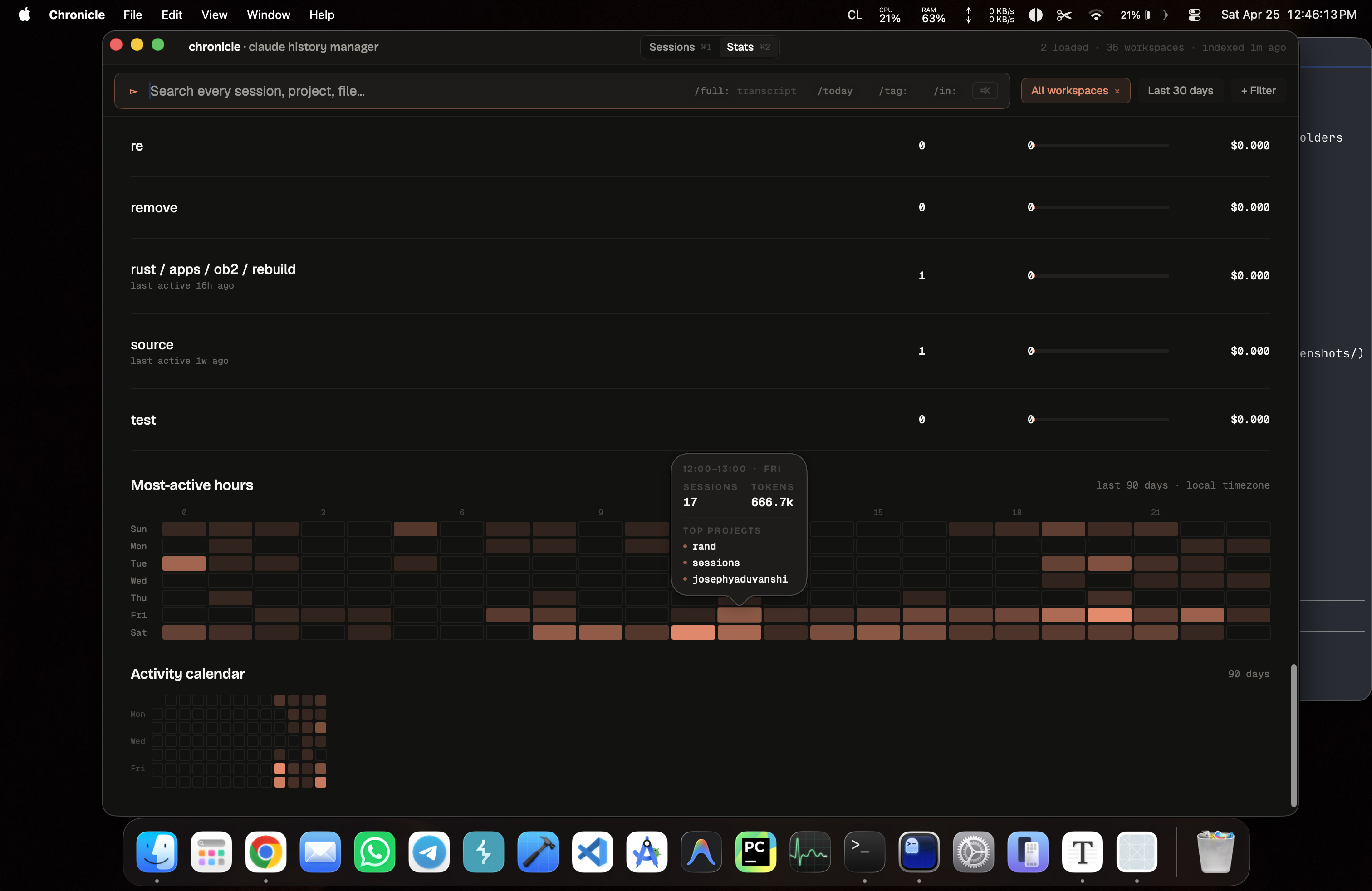The image size is (1372, 891).
Task: Click sessions in top projects tooltip
Action: tap(715, 563)
